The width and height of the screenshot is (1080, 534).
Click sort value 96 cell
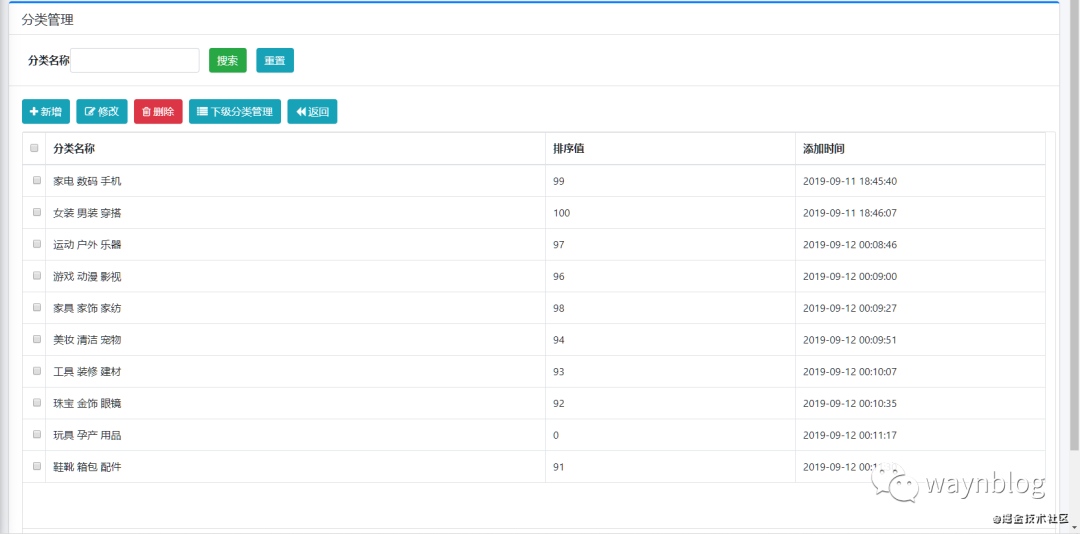[x=670, y=276]
